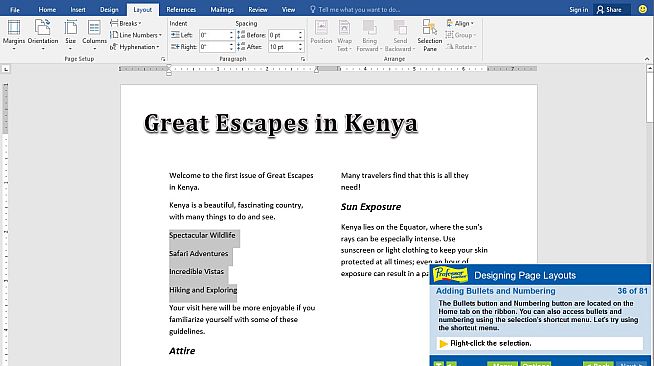654x366 pixels.
Task: Click the Tell me what you want box
Action: tap(355, 10)
